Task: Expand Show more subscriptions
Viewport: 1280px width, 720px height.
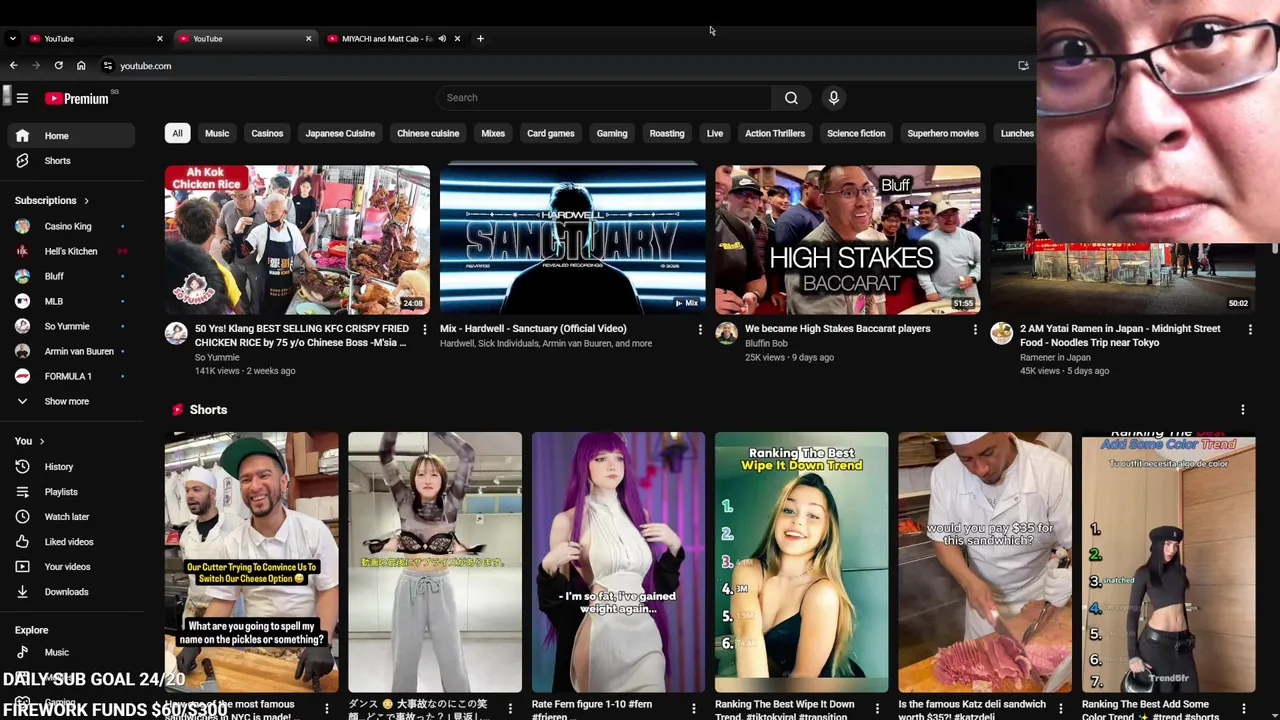Action: click(71, 402)
